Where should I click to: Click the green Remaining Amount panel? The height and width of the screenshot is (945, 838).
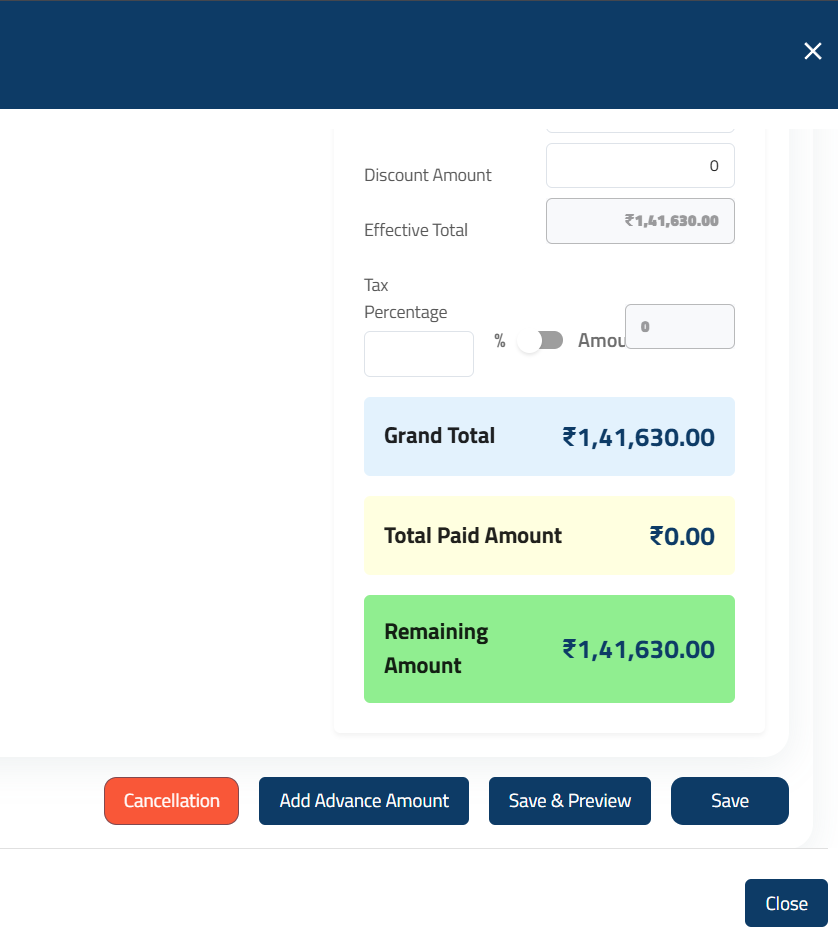click(x=549, y=649)
